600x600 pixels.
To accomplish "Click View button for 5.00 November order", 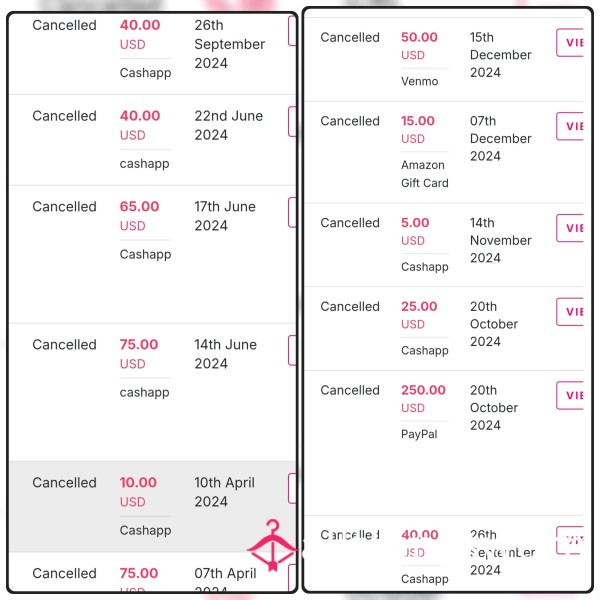I will (x=570, y=228).
